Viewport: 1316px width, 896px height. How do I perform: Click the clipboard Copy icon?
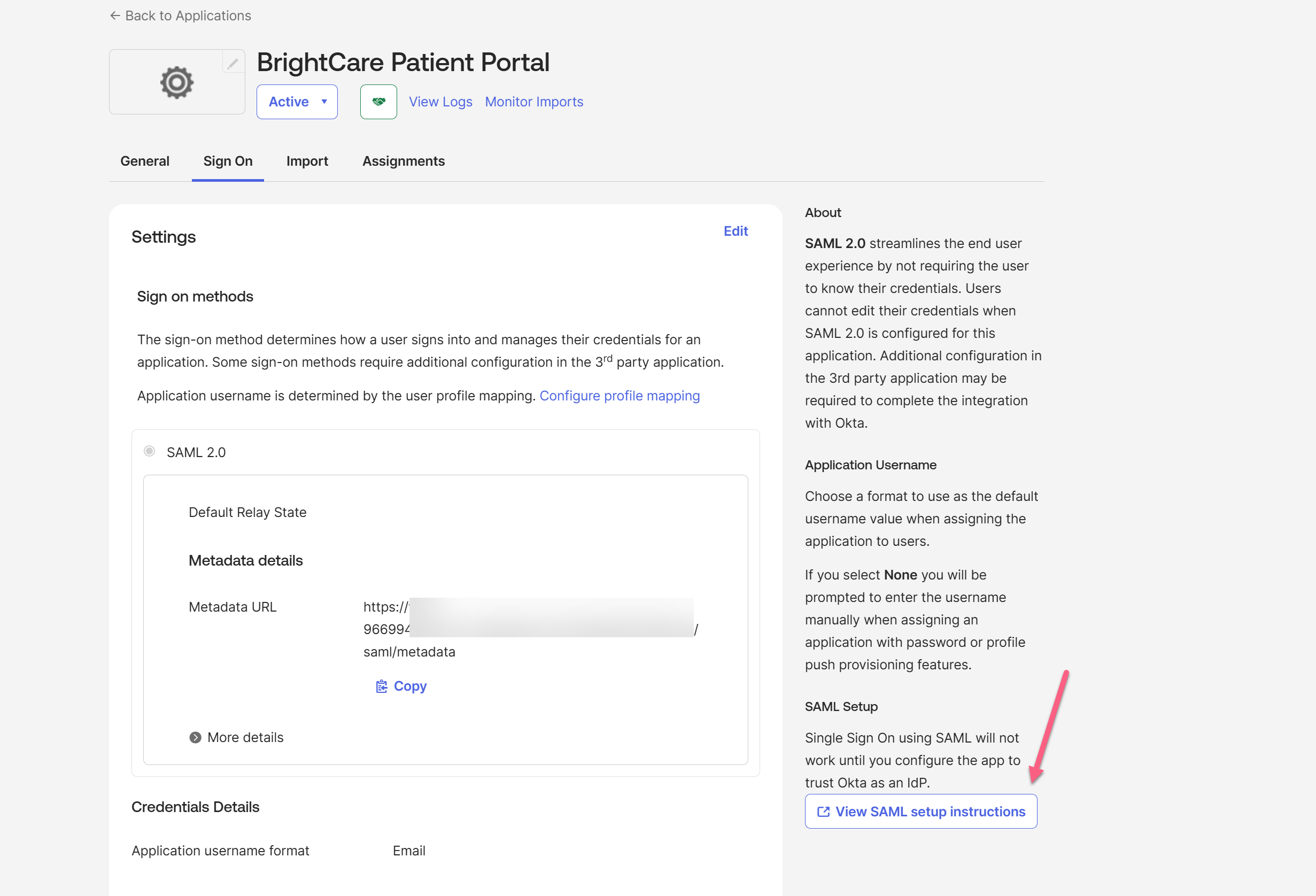pos(382,686)
